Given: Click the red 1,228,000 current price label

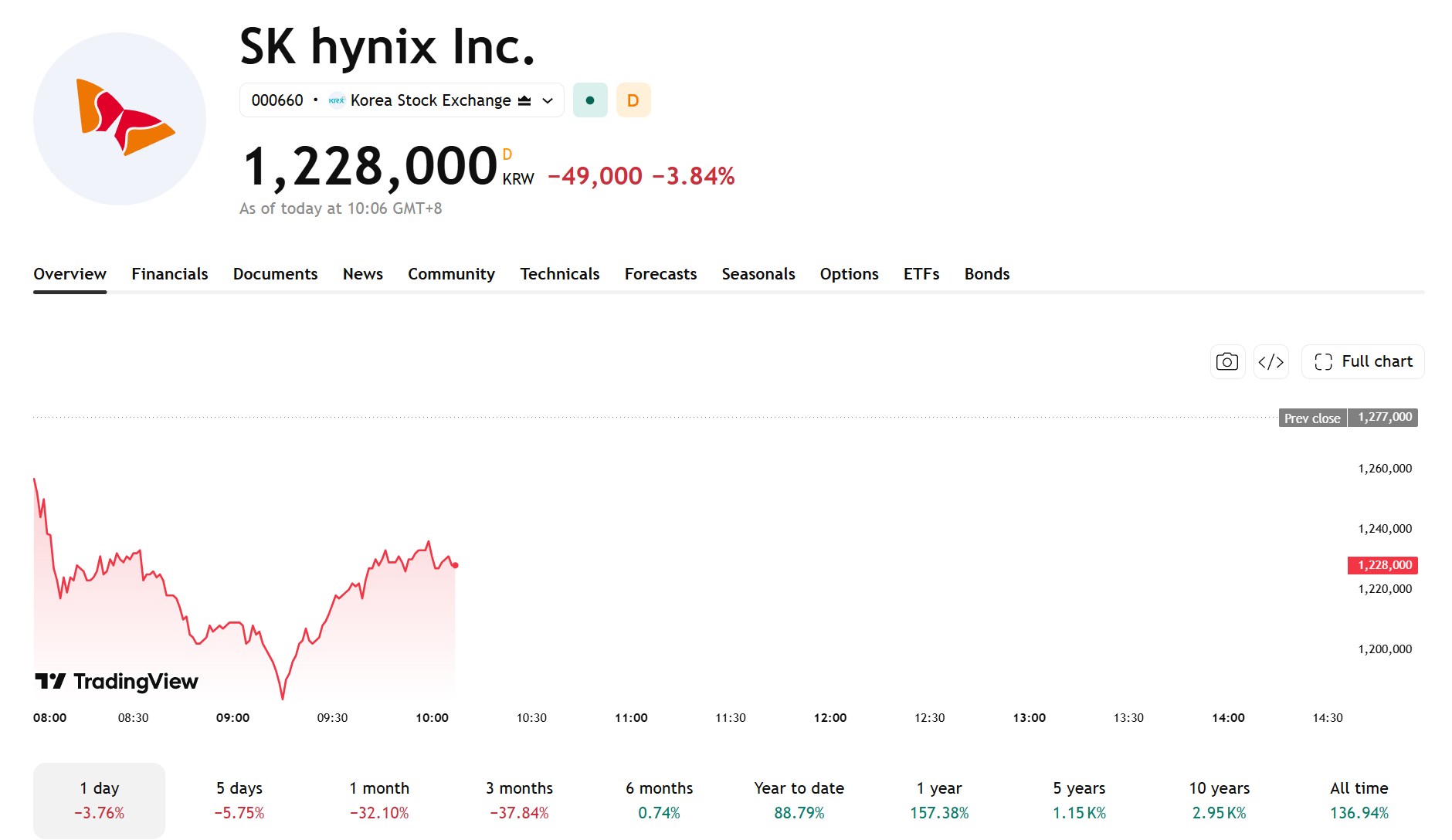Looking at the screenshot, I should (1382, 565).
